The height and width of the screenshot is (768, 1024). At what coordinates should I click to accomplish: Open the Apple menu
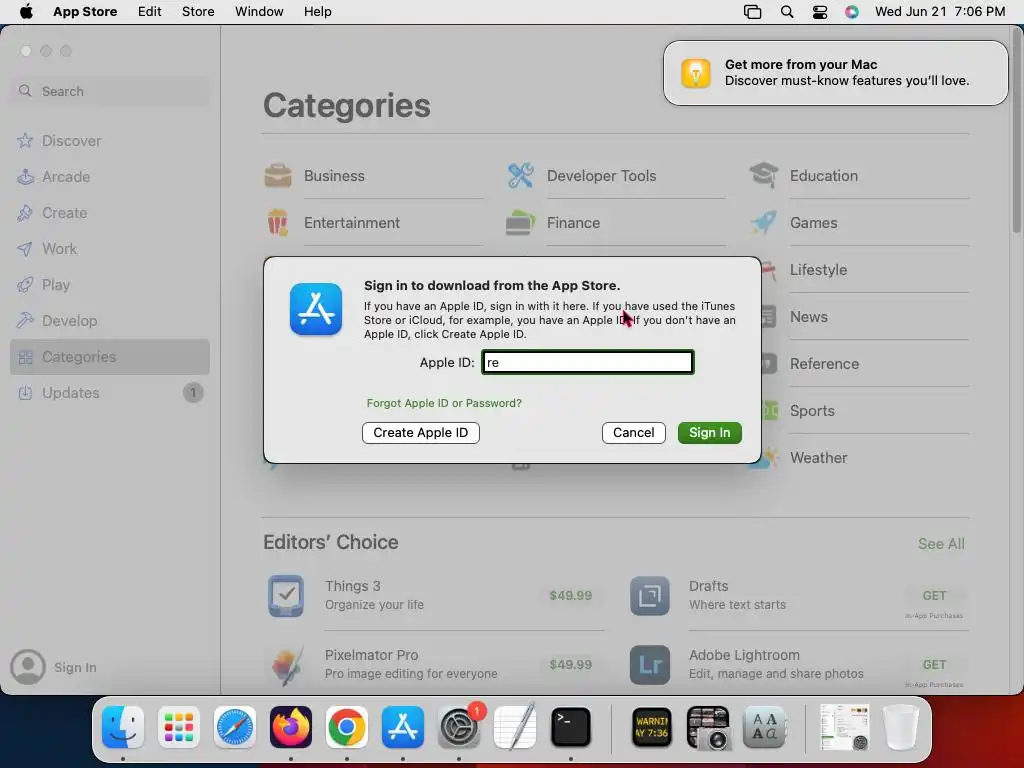[x=26, y=11]
